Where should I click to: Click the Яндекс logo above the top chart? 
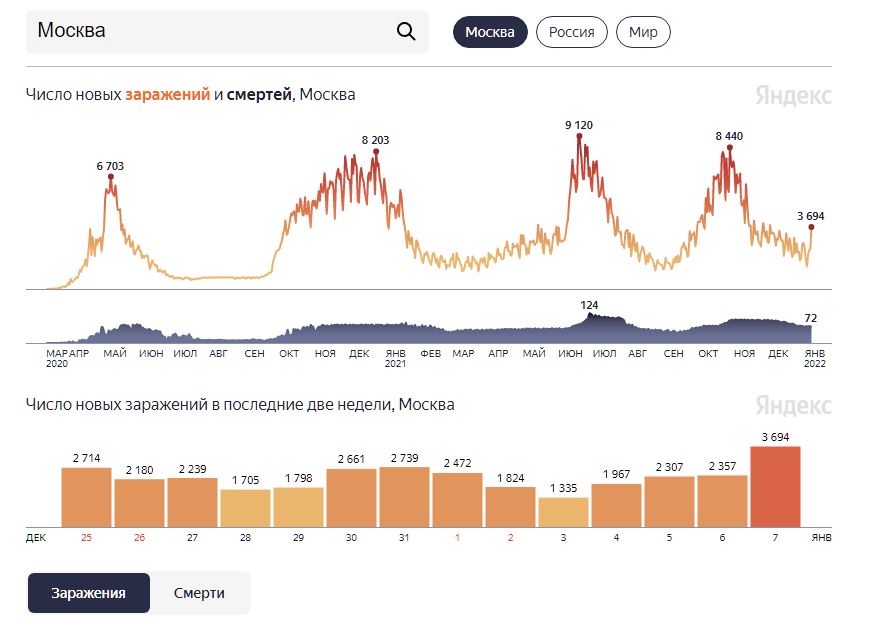[793, 96]
